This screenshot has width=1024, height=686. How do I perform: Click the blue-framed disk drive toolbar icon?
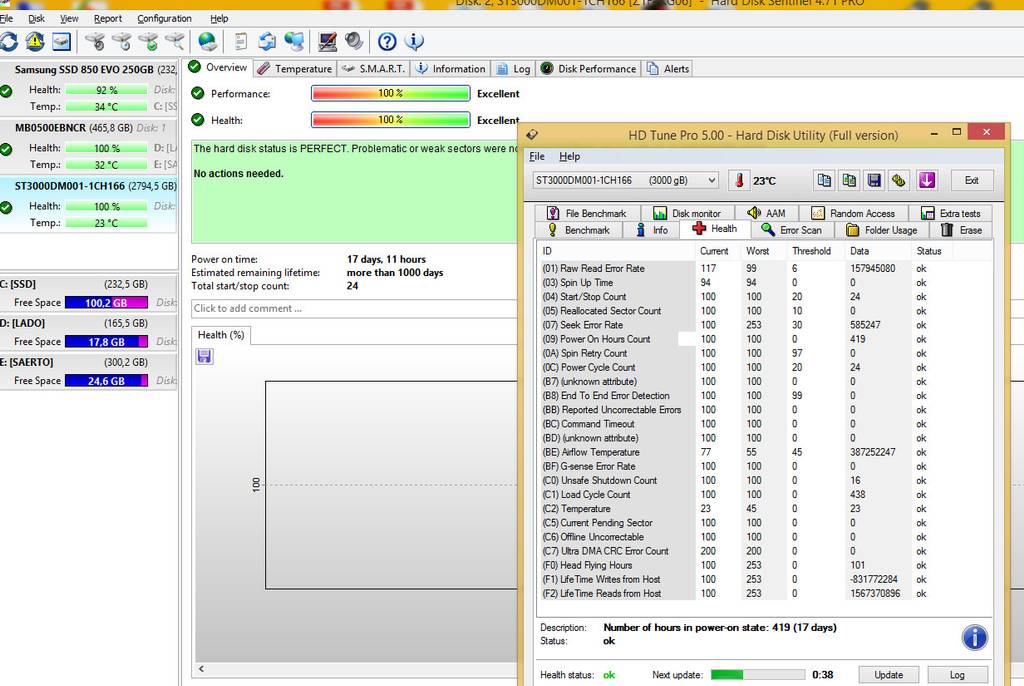tap(61, 42)
